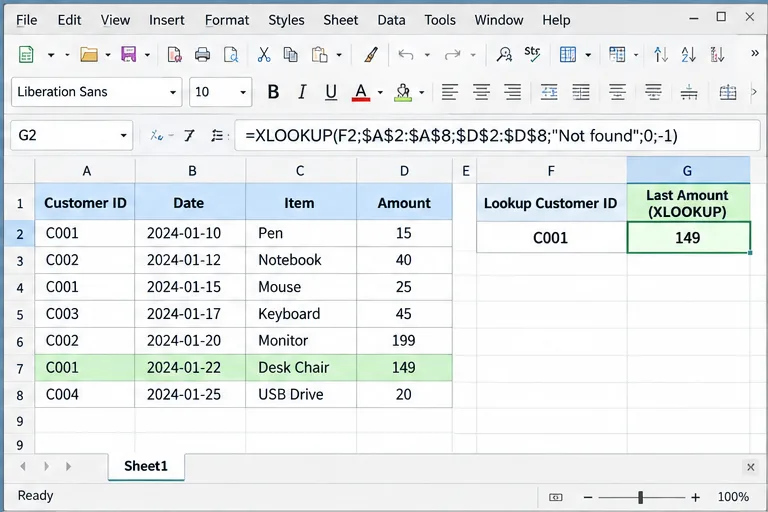Save the document with the floppy icon
This screenshot has width=768, height=512.
click(128, 54)
